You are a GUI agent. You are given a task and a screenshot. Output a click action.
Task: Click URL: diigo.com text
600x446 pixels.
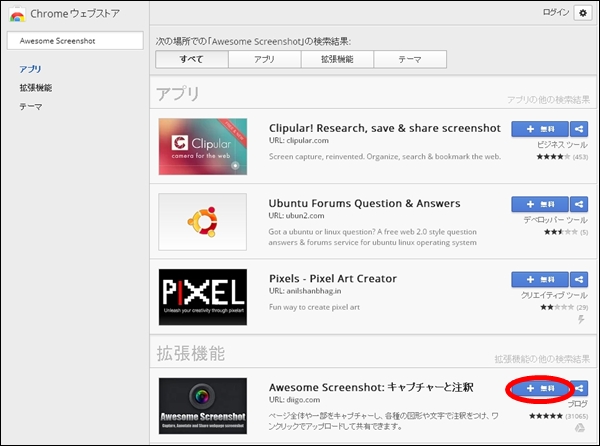point(294,400)
